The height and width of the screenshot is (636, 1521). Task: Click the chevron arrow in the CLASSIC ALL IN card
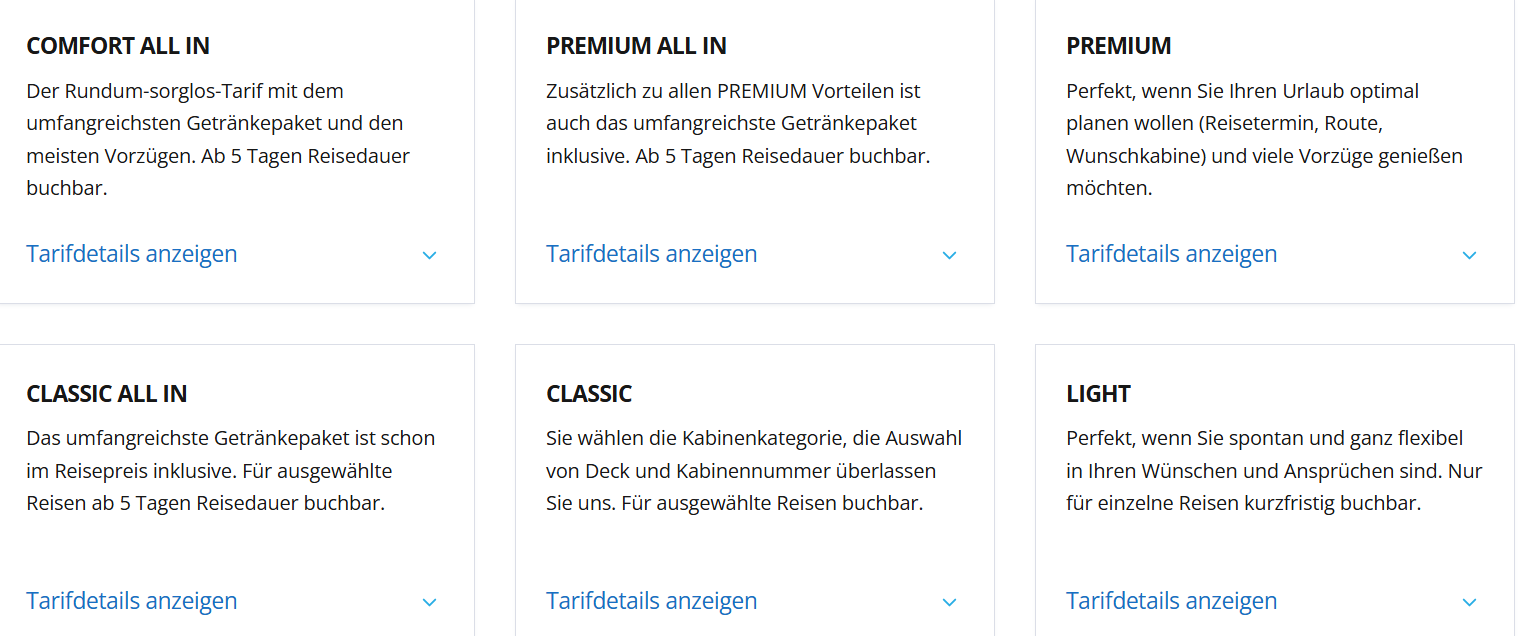coord(429,602)
